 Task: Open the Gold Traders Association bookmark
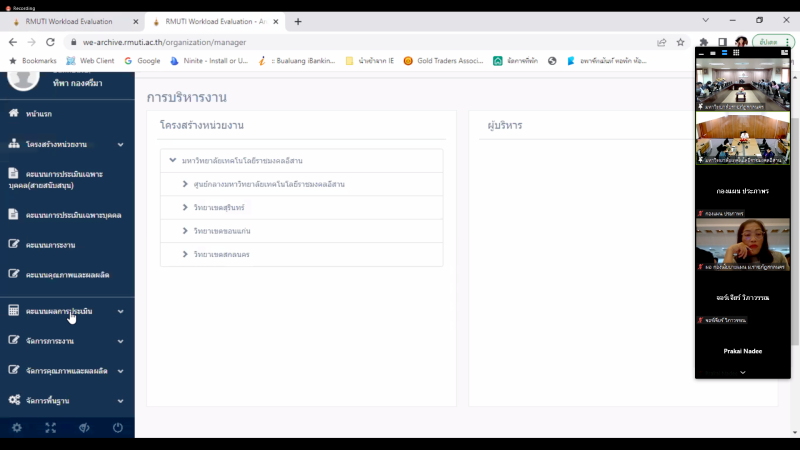coord(443,61)
